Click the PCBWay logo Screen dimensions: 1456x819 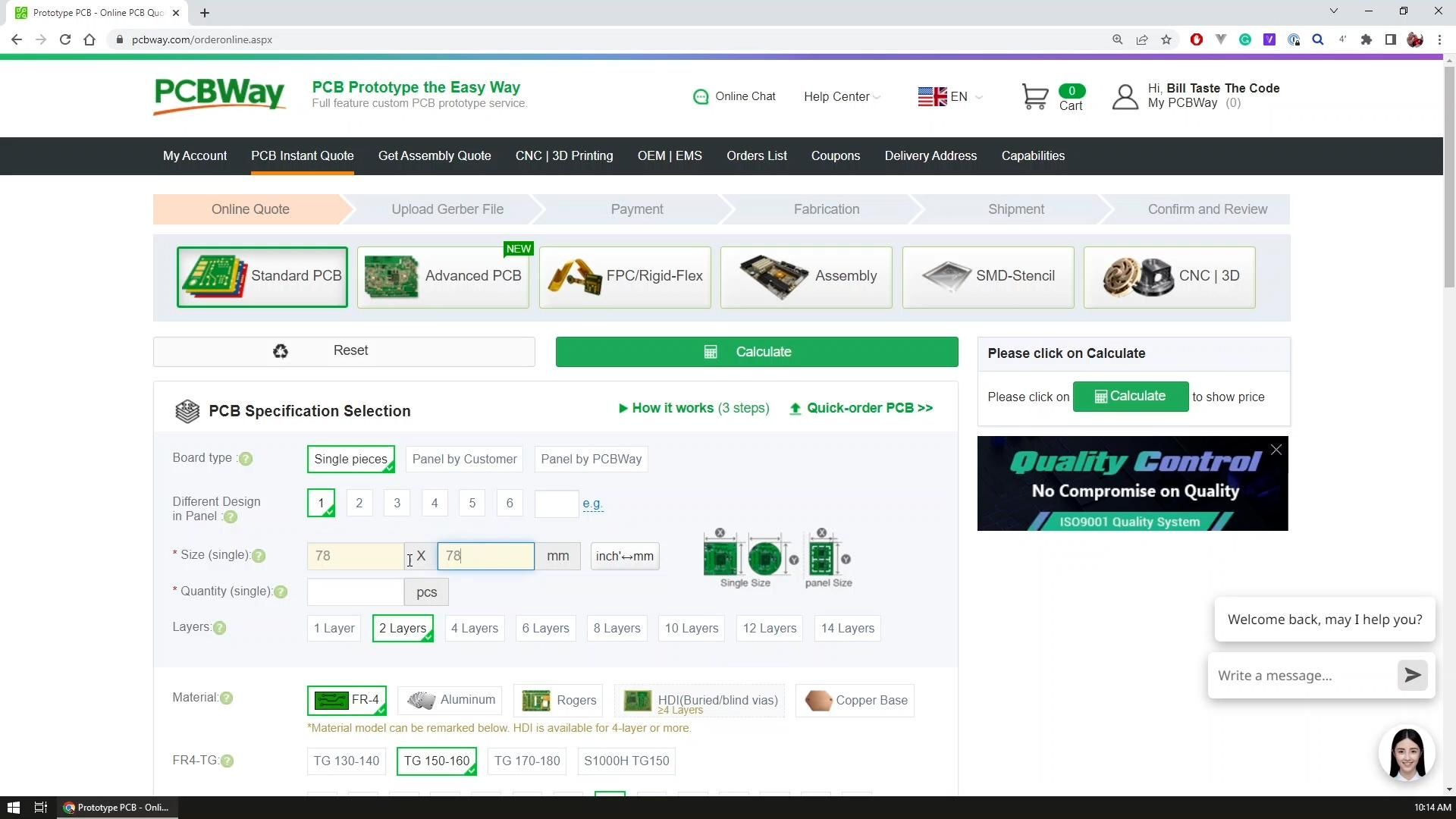click(x=219, y=96)
